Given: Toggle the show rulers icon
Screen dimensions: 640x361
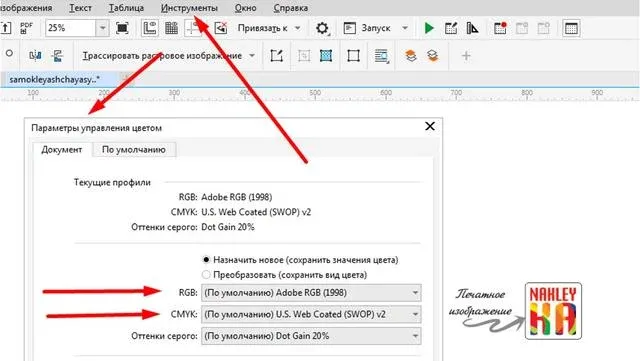Looking at the screenshot, I should [150, 28].
